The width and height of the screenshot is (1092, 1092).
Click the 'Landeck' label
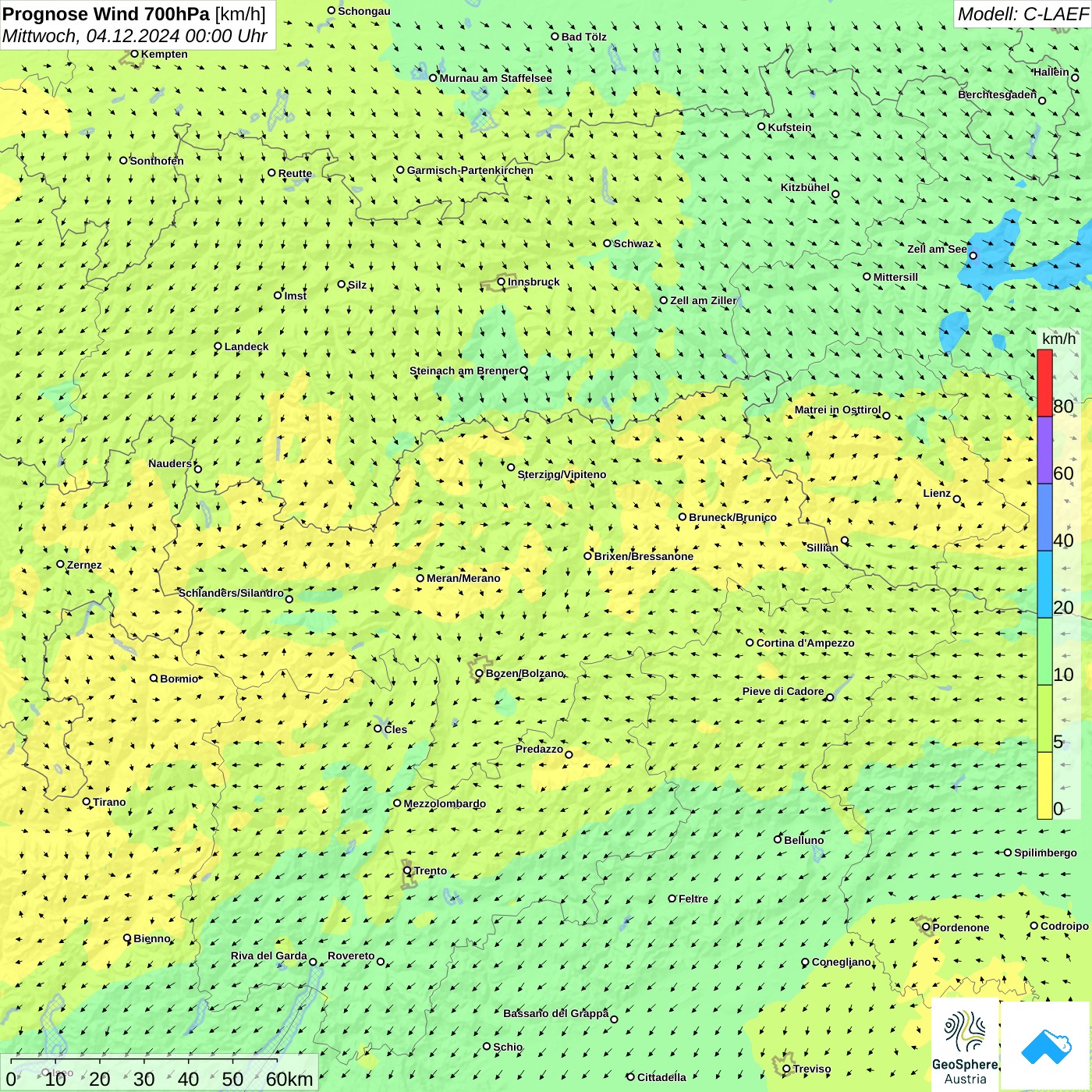tap(246, 346)
